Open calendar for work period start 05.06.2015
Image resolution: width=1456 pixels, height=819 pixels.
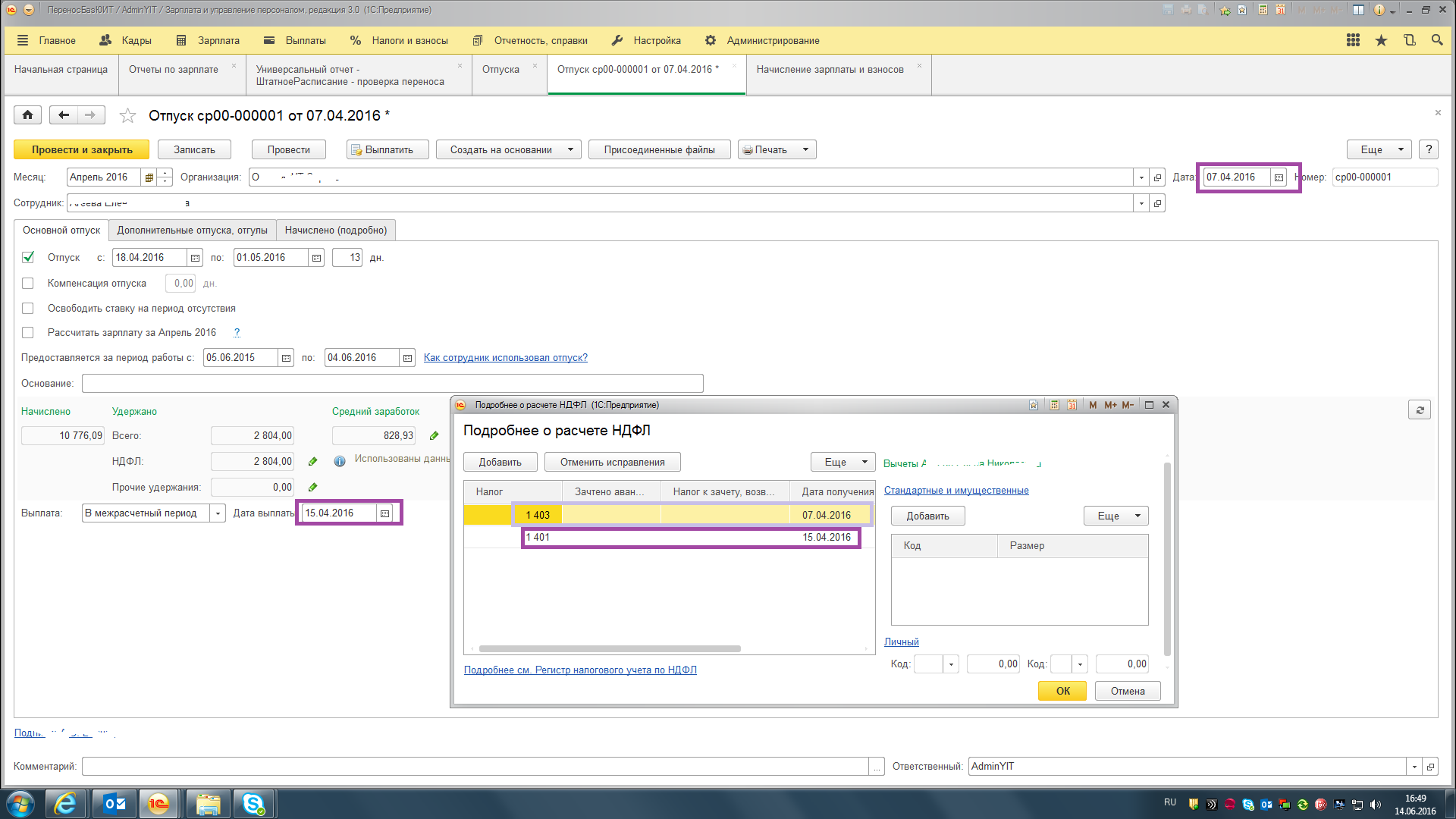(286, 358)
